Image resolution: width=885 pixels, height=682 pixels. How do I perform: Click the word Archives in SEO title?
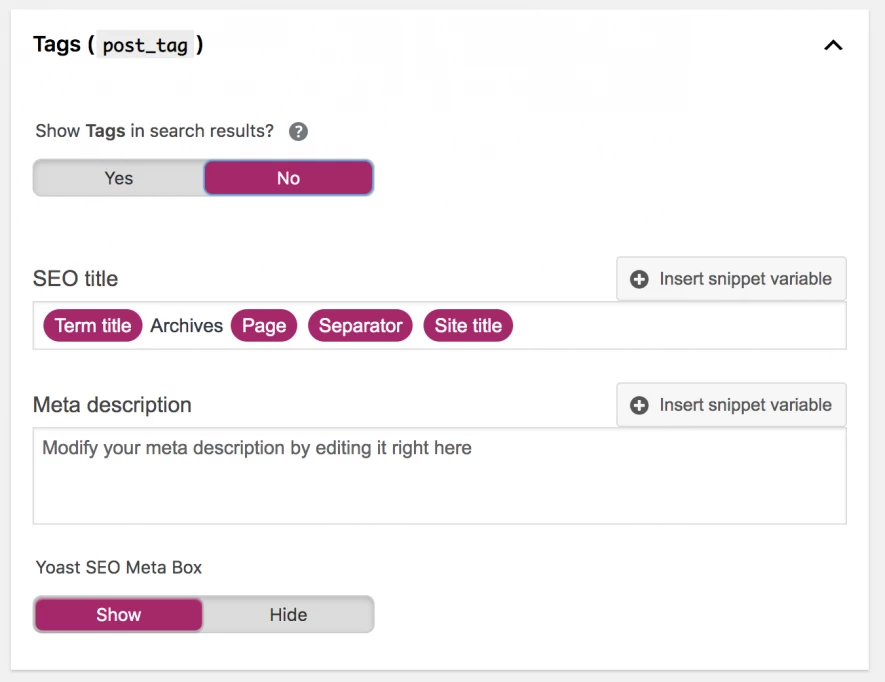[187, 326]
